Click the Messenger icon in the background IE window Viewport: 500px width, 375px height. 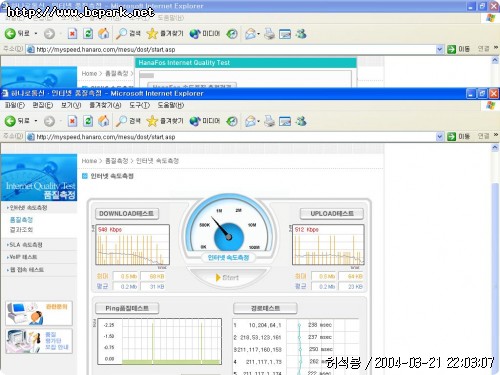point(301,33)
